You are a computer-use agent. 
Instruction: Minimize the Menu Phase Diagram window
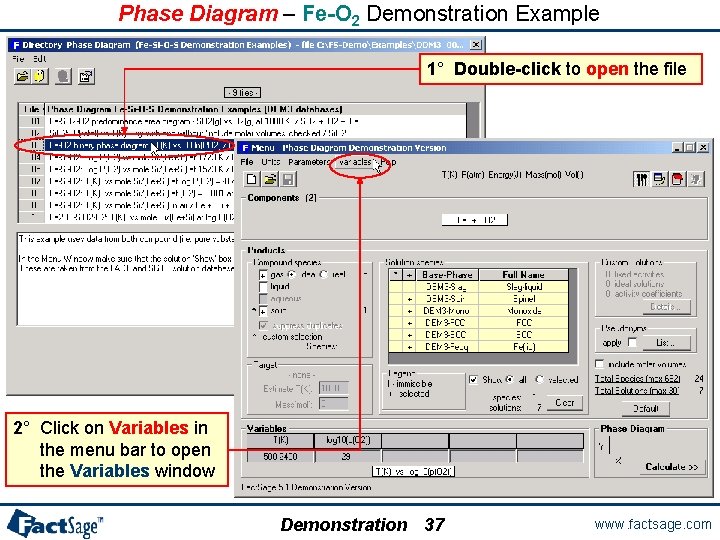[x=677, y=147]
